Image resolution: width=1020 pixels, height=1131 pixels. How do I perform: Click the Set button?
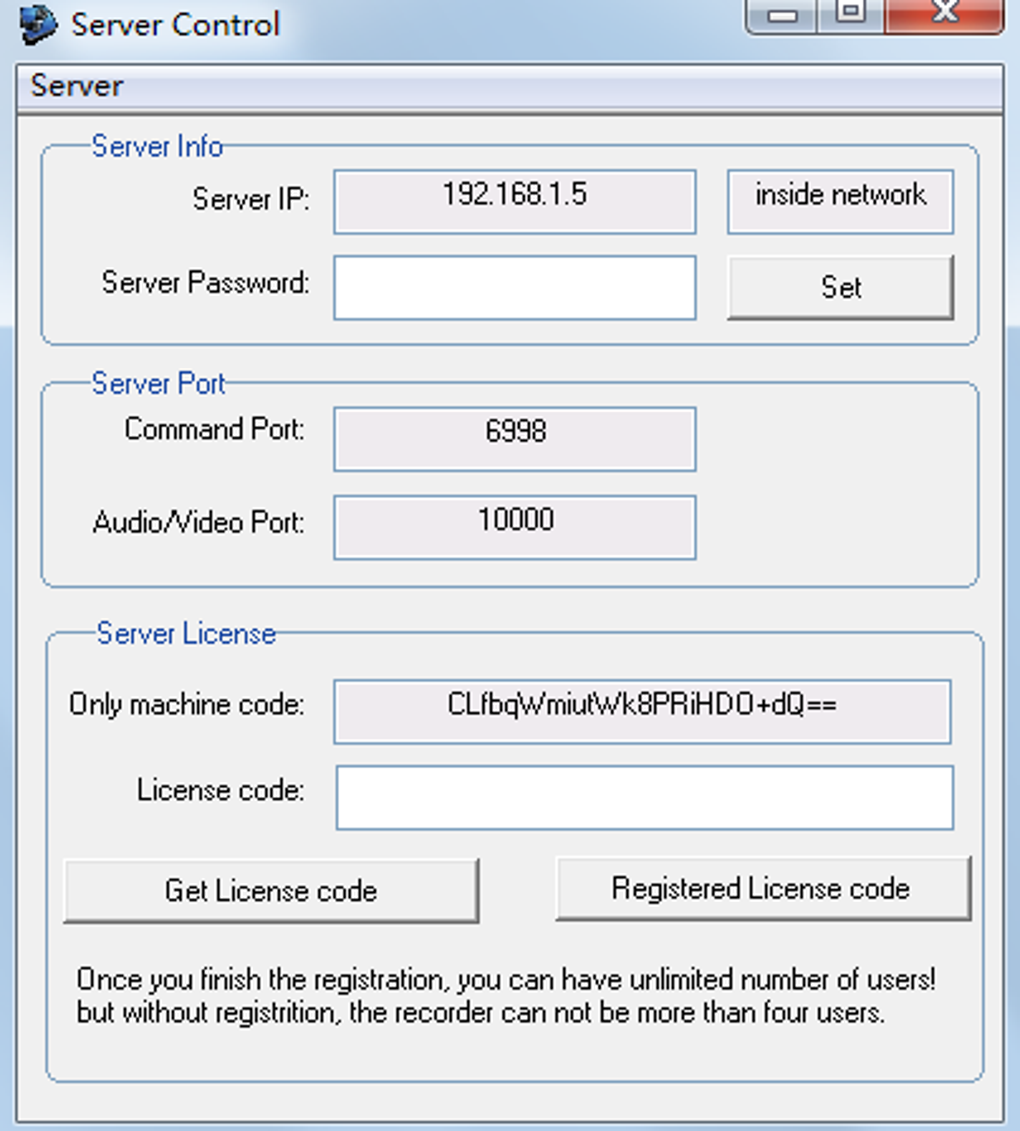[840, 287]
